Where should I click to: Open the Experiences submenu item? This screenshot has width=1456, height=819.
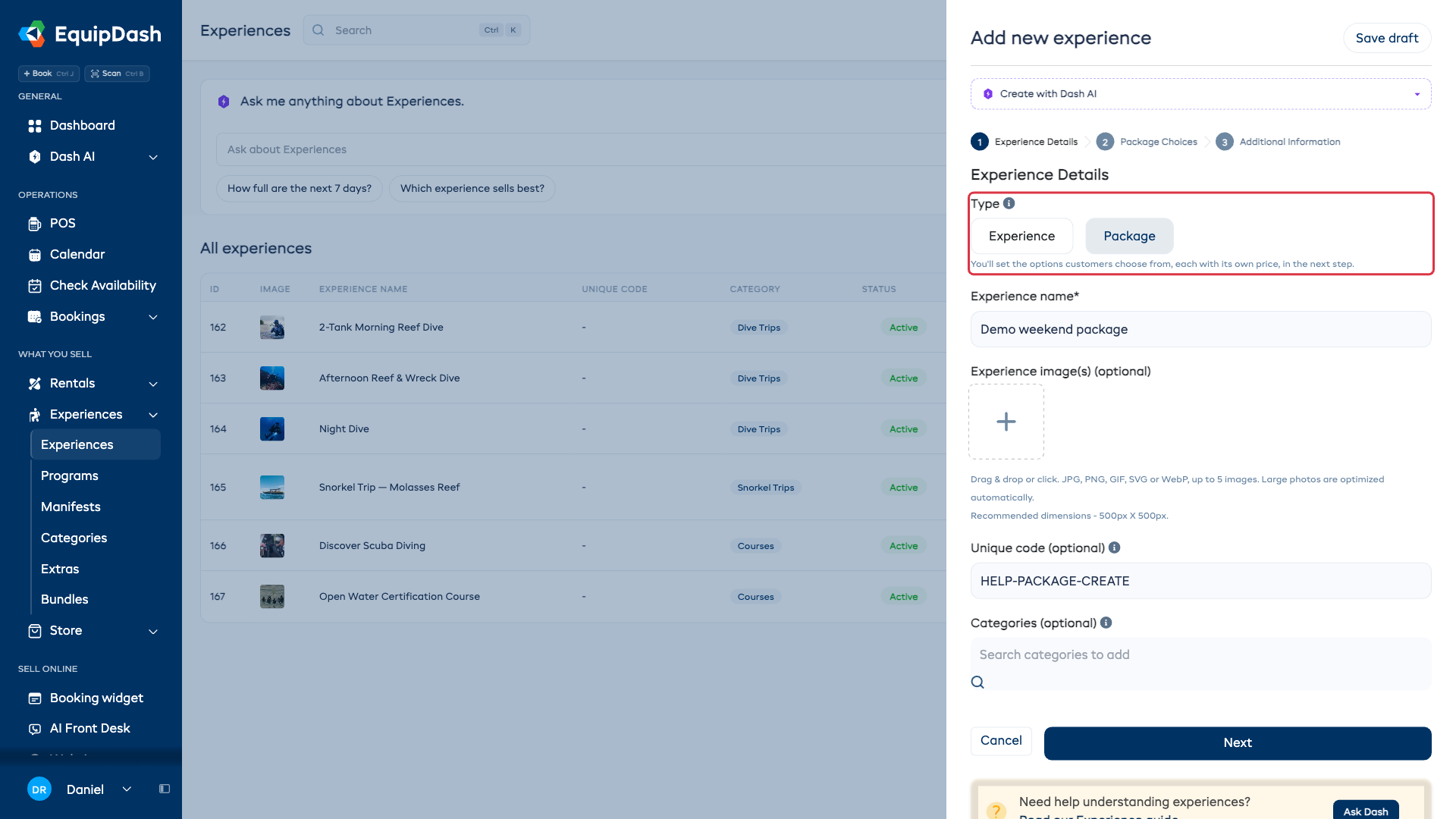point(96,444)
